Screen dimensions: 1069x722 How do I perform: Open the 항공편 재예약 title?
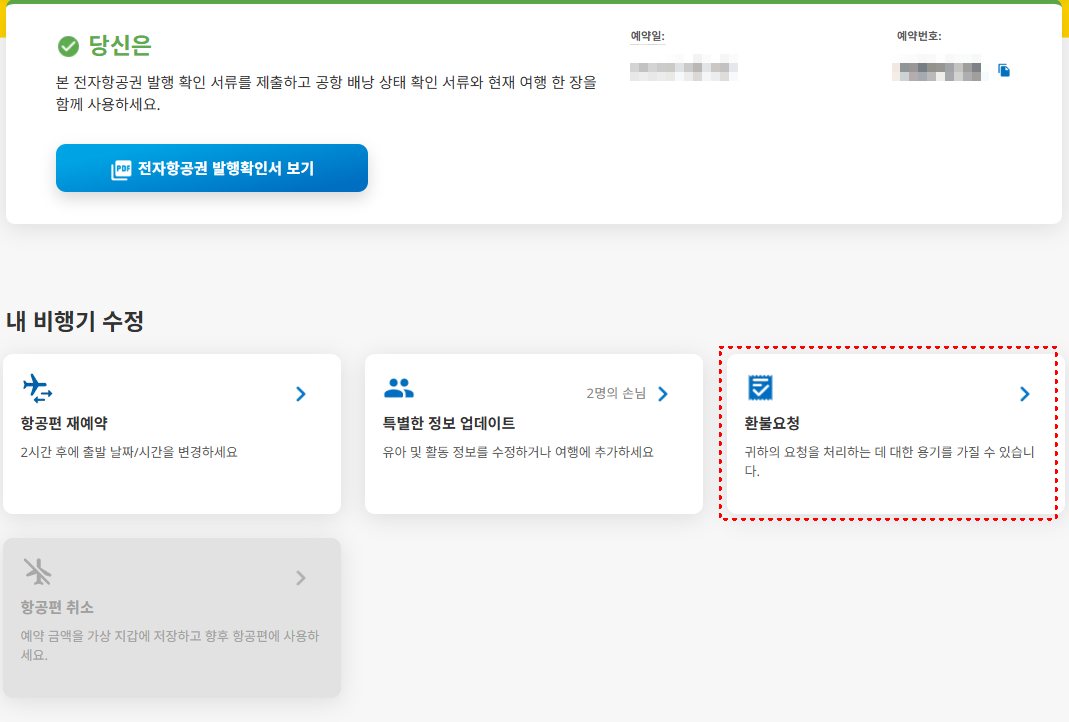pos(64,423)
